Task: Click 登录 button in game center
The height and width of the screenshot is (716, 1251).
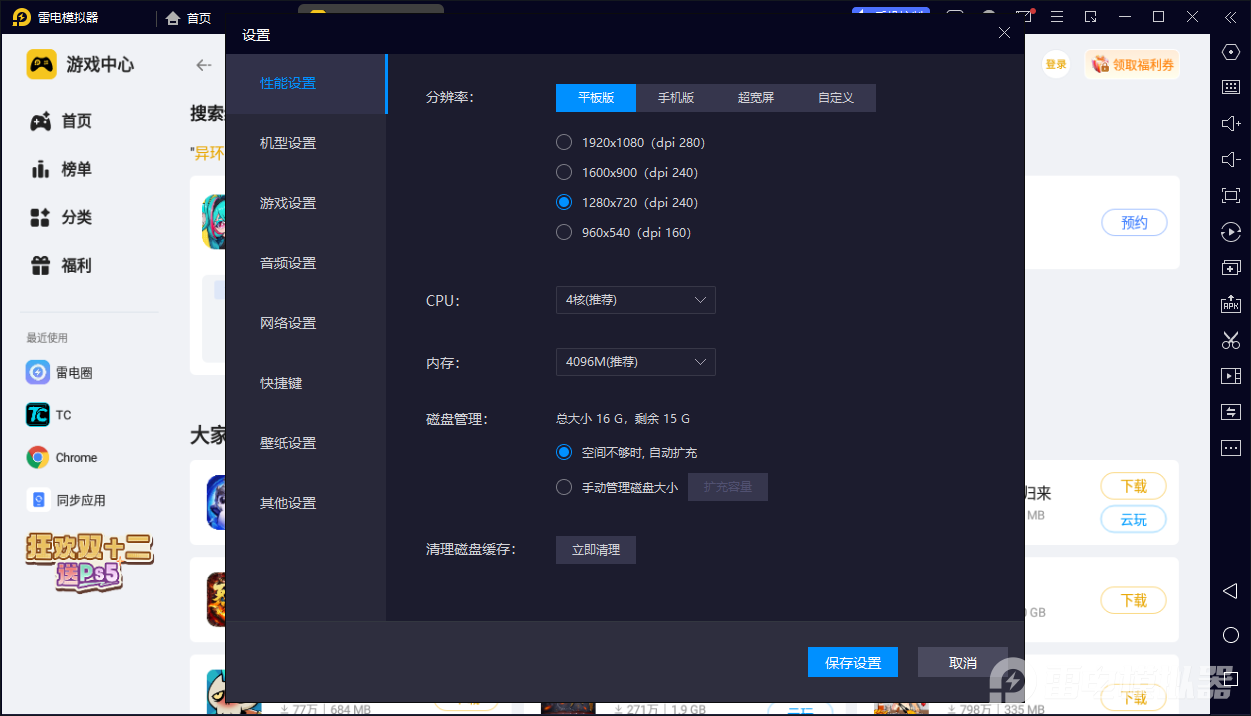Action: tap(1056, 65)
